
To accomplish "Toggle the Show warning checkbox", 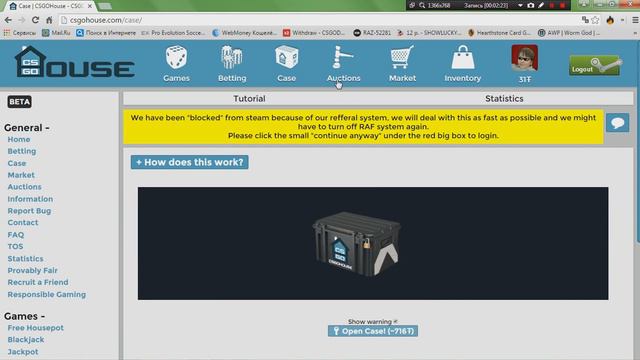I will [x=395, y=322].
